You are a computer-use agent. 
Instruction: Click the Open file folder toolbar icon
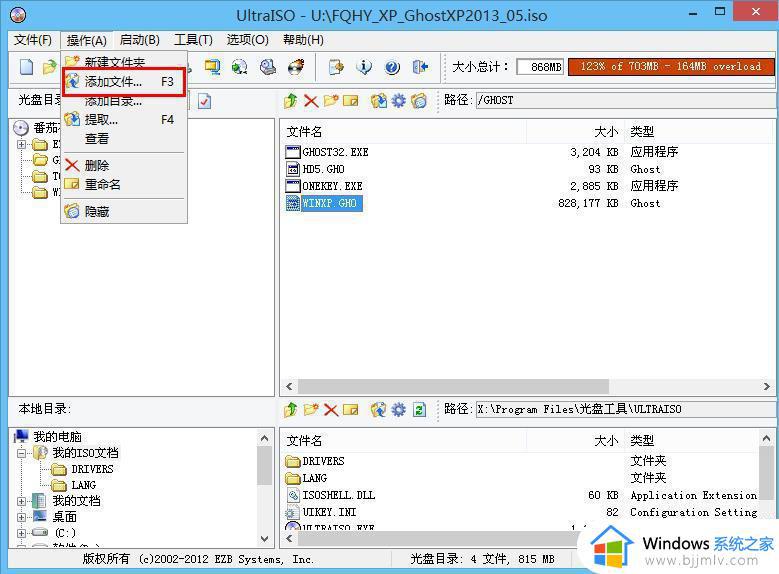(x=50, y=67)
